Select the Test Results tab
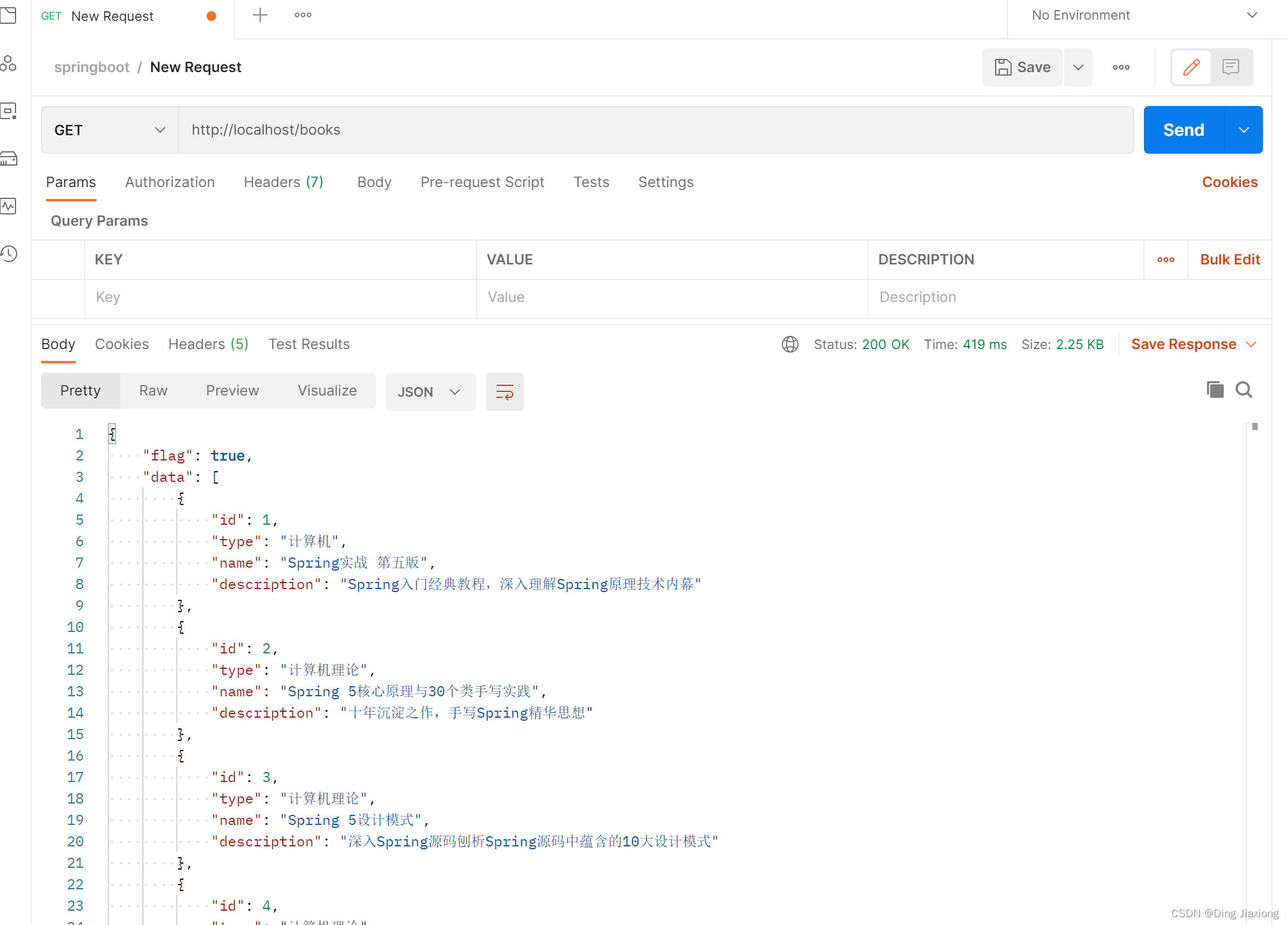 point(310,344)
